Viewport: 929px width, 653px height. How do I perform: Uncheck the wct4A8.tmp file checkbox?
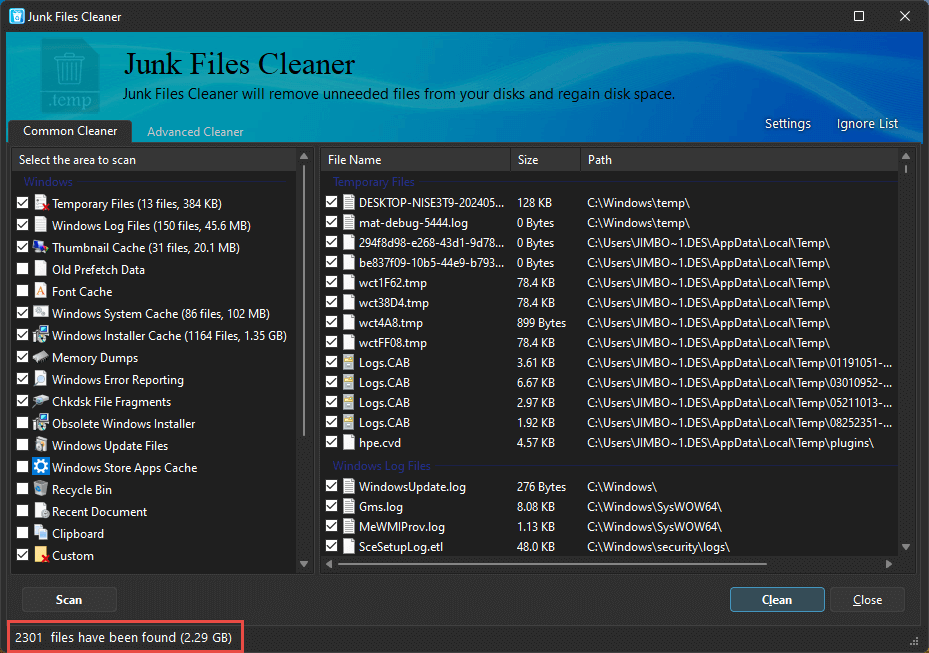[331, 322]
